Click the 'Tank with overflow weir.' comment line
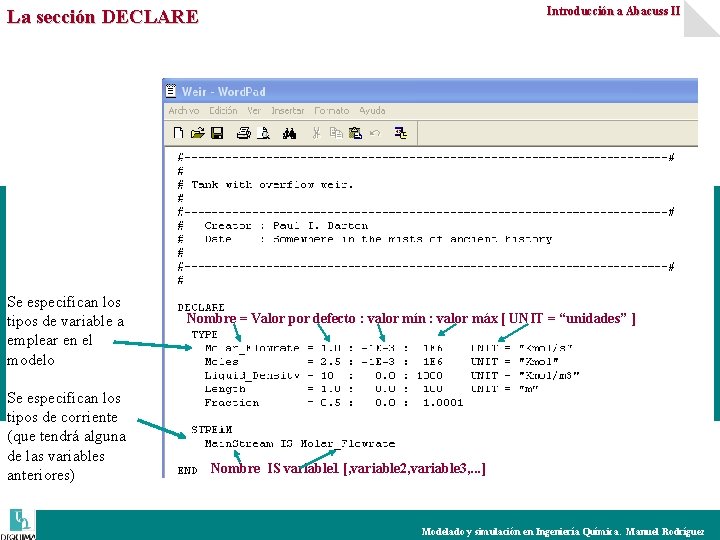 click(265, 185)
